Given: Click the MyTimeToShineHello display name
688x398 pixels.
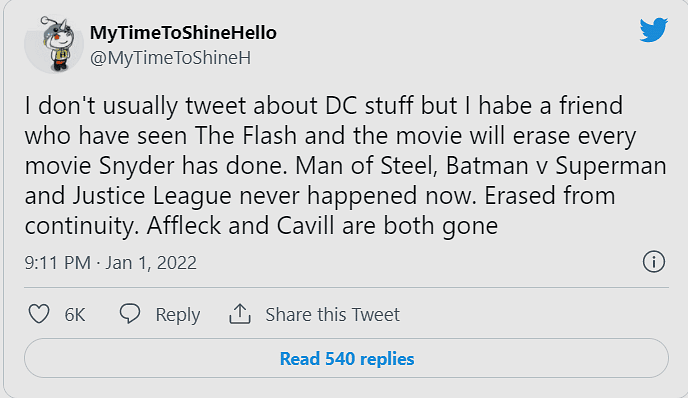Looking at the screenshot, I should point(183,33).
